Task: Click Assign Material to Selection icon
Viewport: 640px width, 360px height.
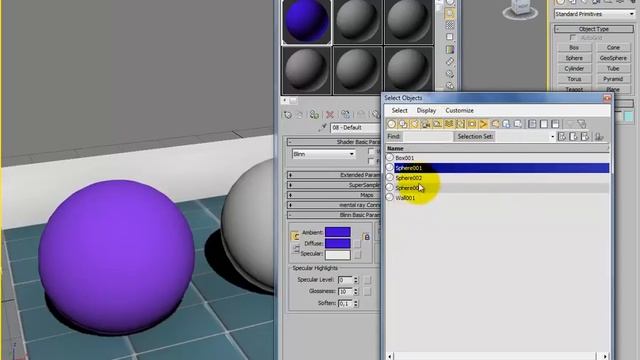Action: tap(314, 115)
